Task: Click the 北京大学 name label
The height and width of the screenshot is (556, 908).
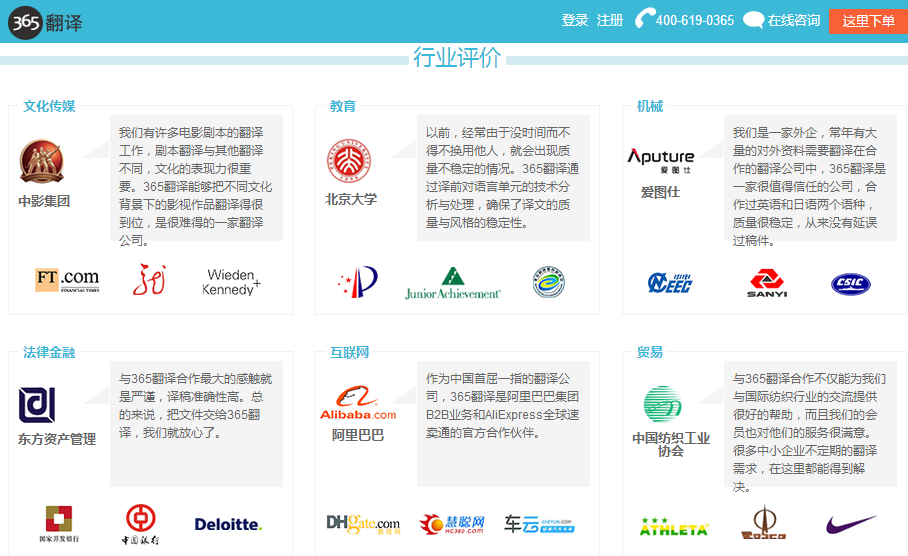Action: point(351,199)
